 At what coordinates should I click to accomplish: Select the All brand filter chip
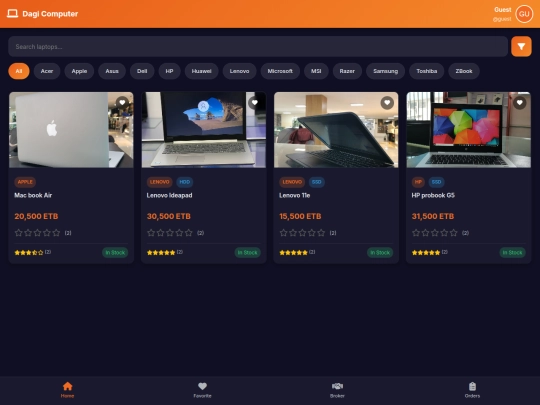(x=19, y=71)
